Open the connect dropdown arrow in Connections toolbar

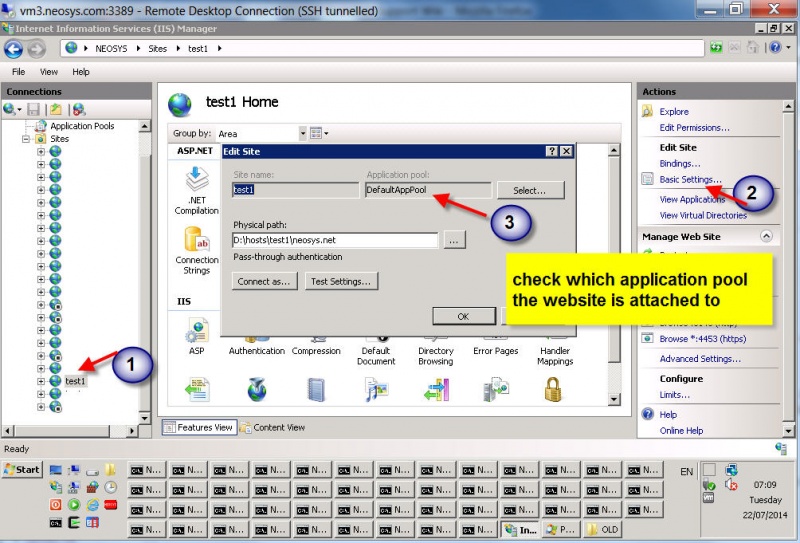coord(19,109)
